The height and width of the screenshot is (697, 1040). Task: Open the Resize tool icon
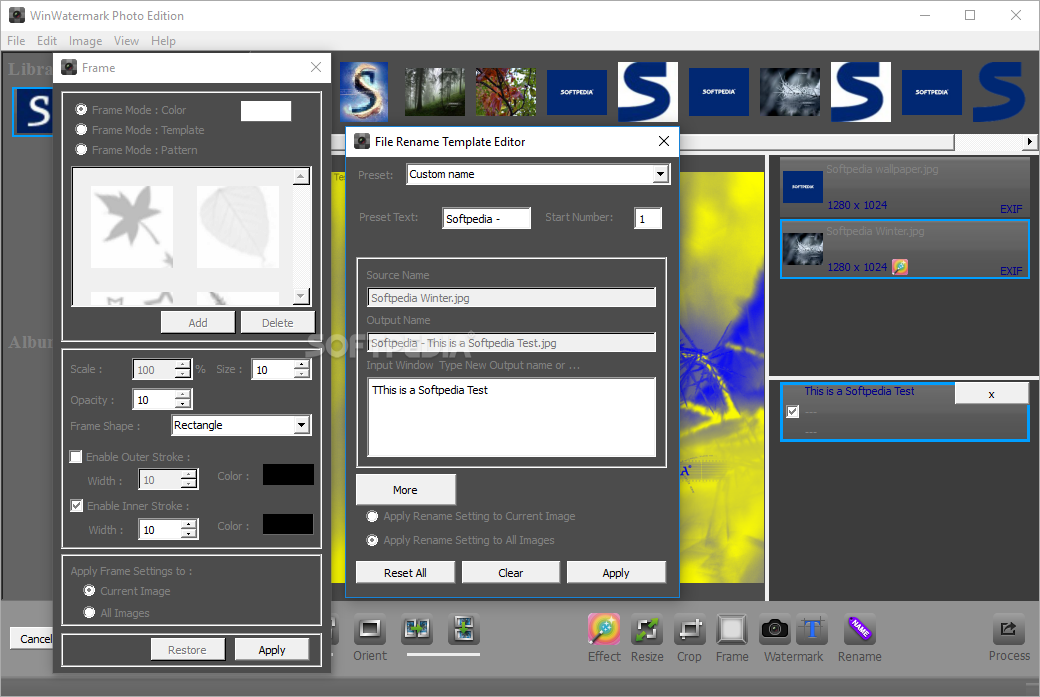[647, 629]
